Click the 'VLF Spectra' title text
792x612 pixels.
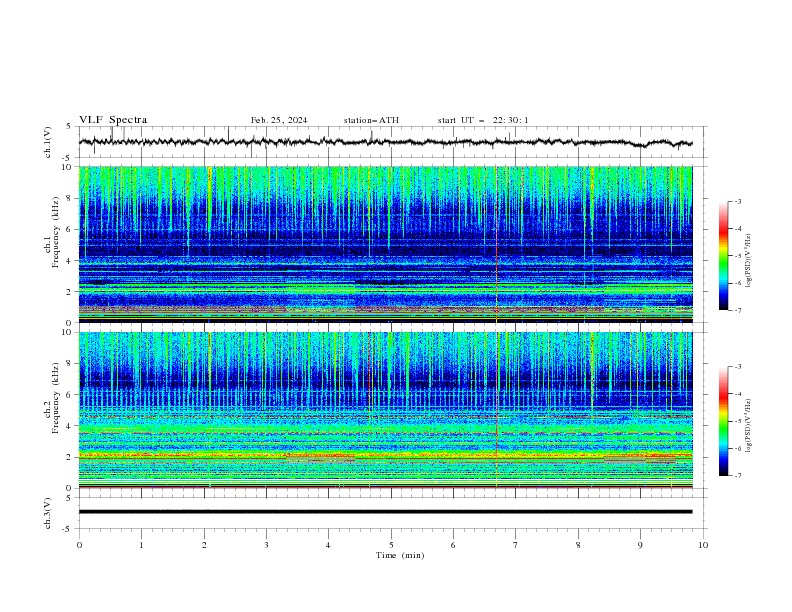113,120
